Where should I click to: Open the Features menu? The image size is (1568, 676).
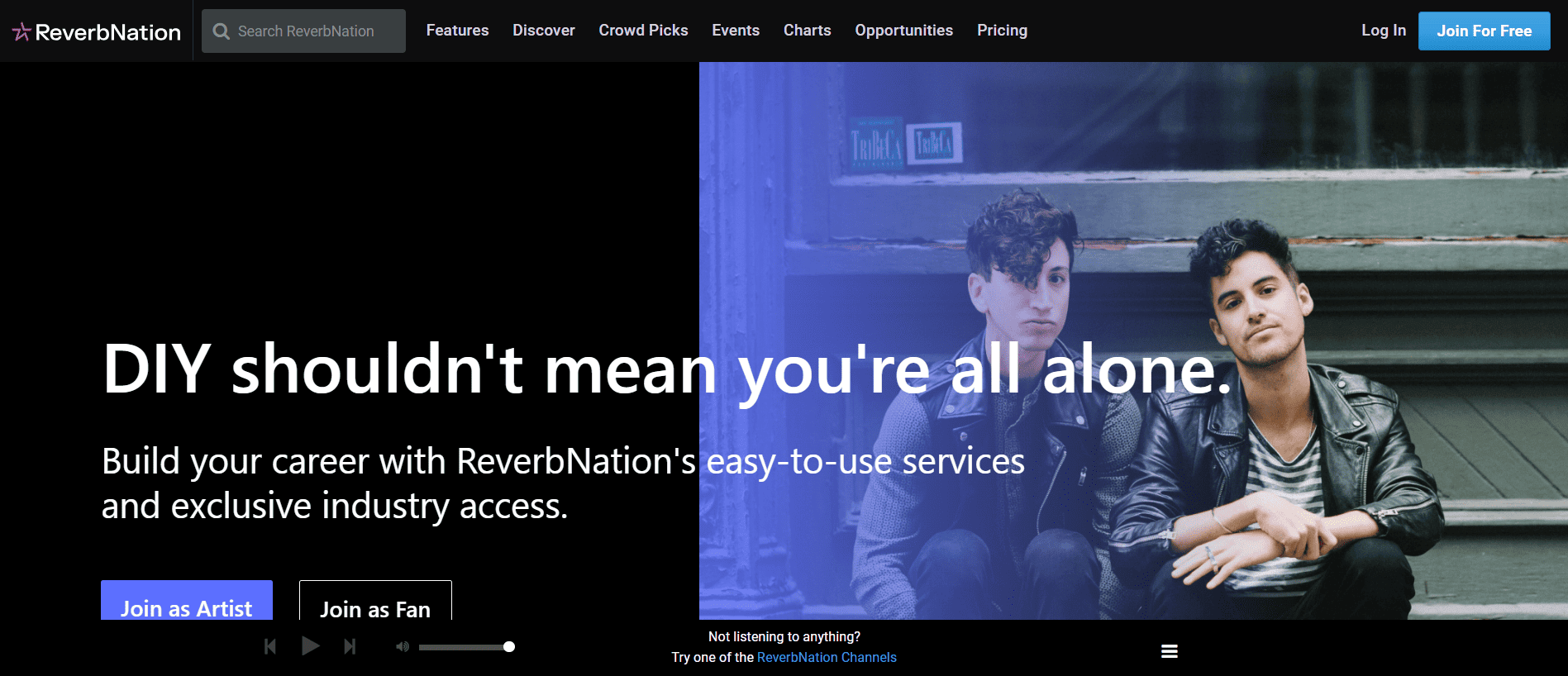(x=457, y=31)
